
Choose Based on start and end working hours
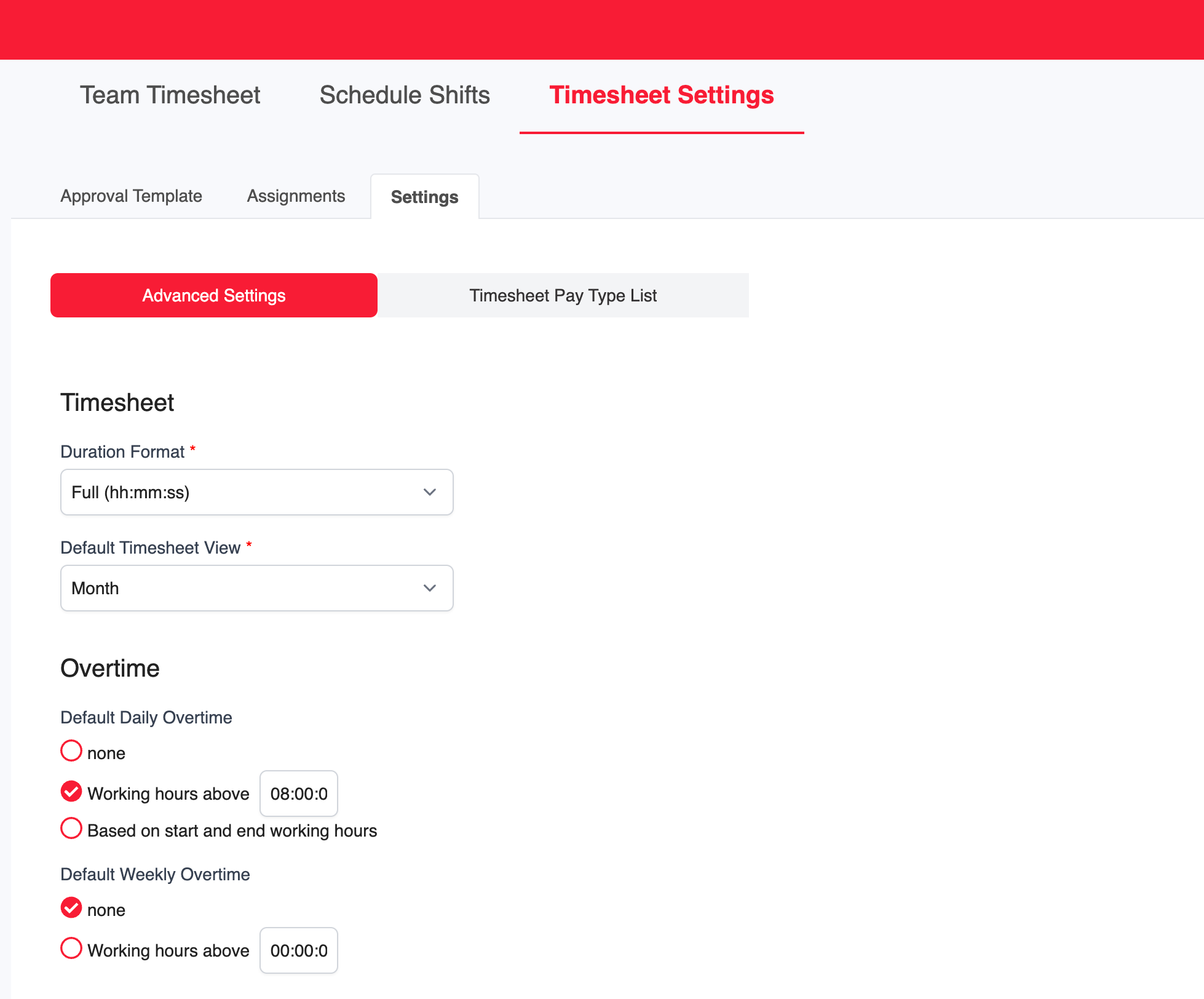pos(71,828)
